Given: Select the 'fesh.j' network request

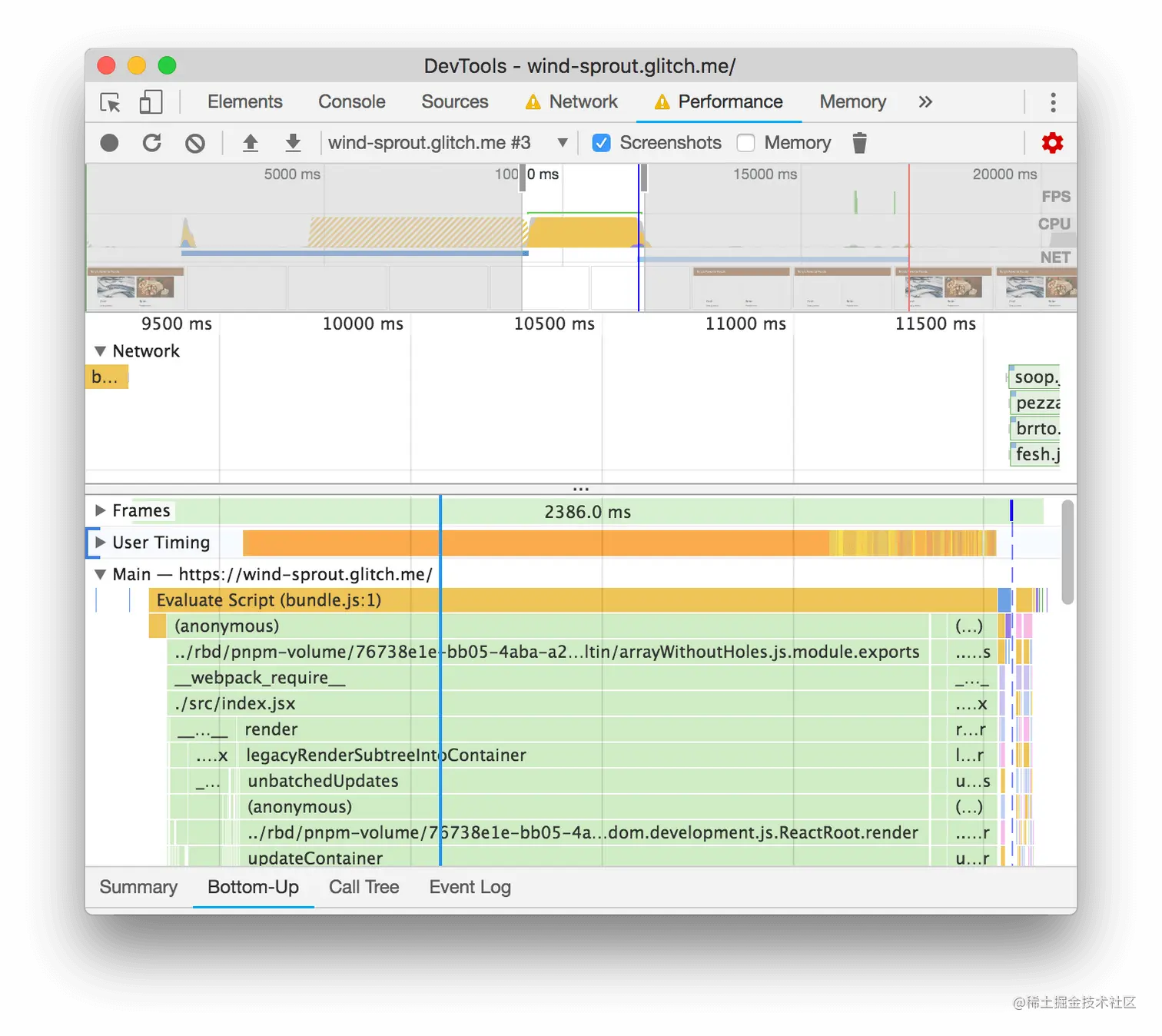Looking at the screenshot, I should (x=1034, y=454).
